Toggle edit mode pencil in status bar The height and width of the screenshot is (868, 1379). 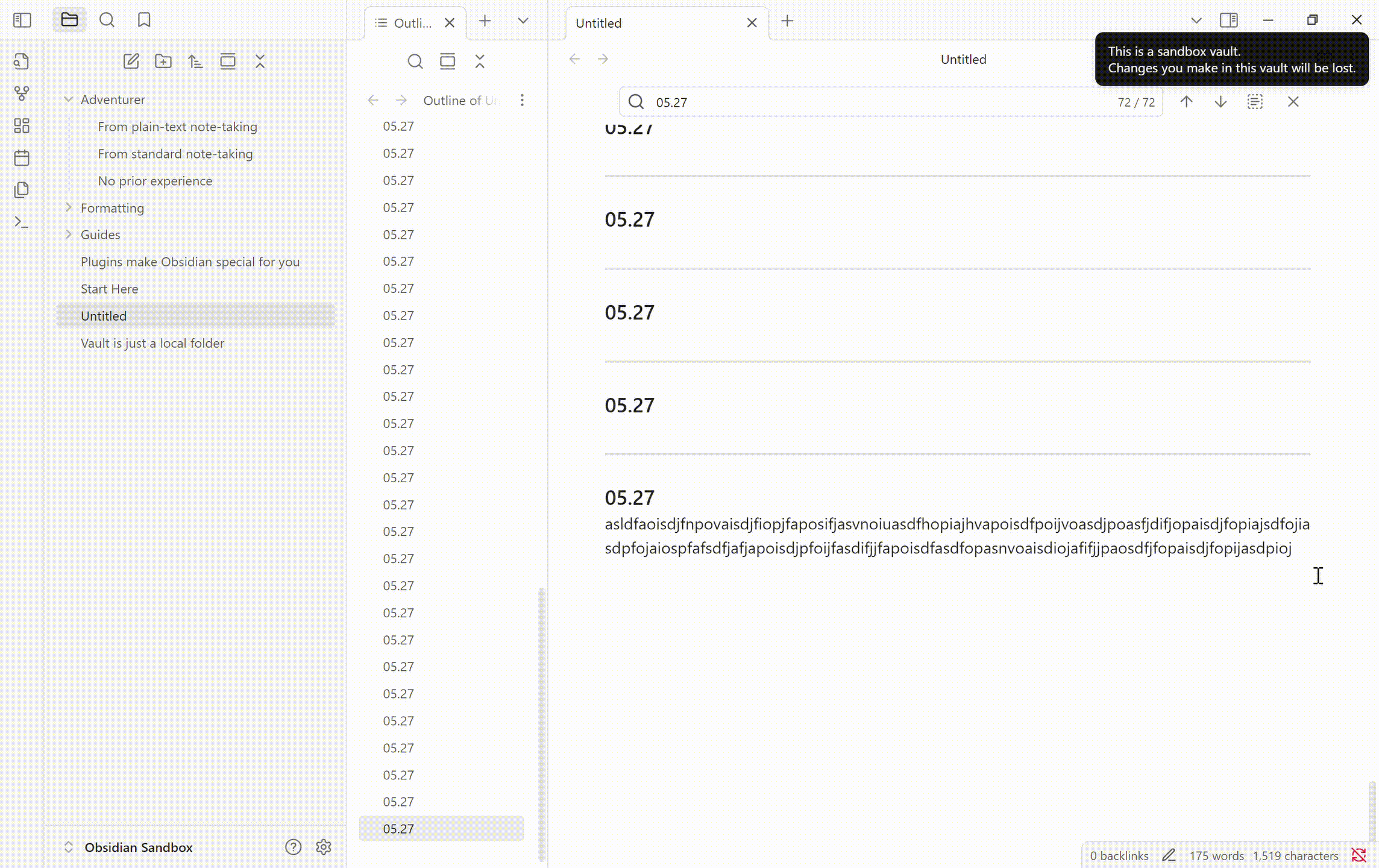tap(1169, 855)
